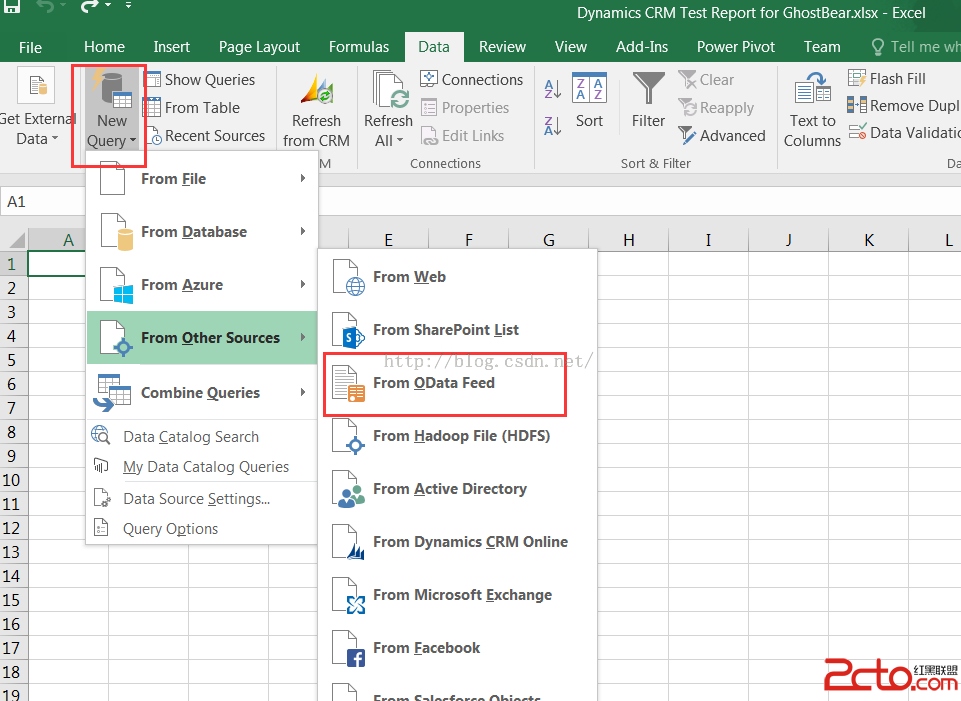Click the Microsoft Exchange icon

(349, 596)
